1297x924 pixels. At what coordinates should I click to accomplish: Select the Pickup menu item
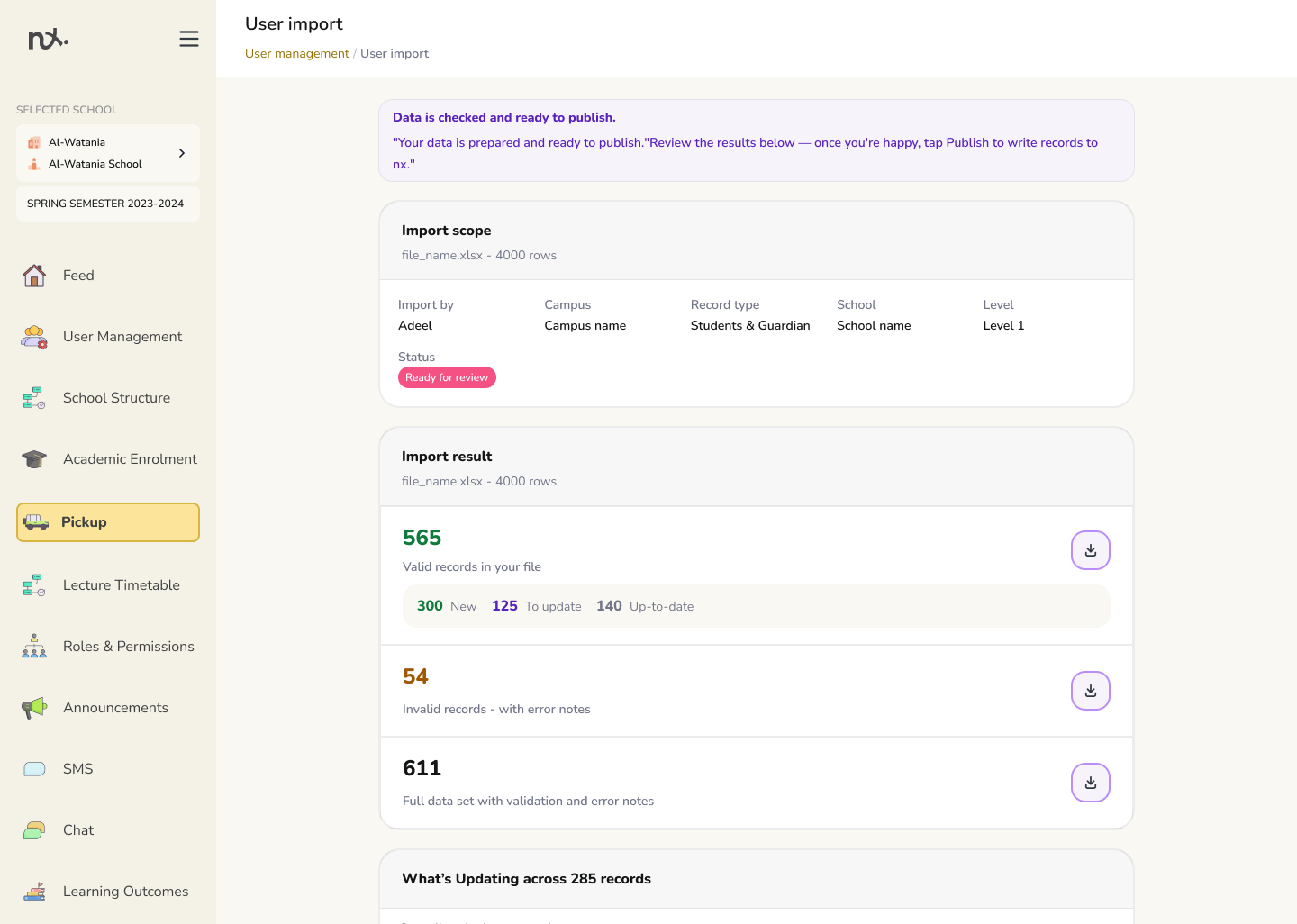click(108, 522)
